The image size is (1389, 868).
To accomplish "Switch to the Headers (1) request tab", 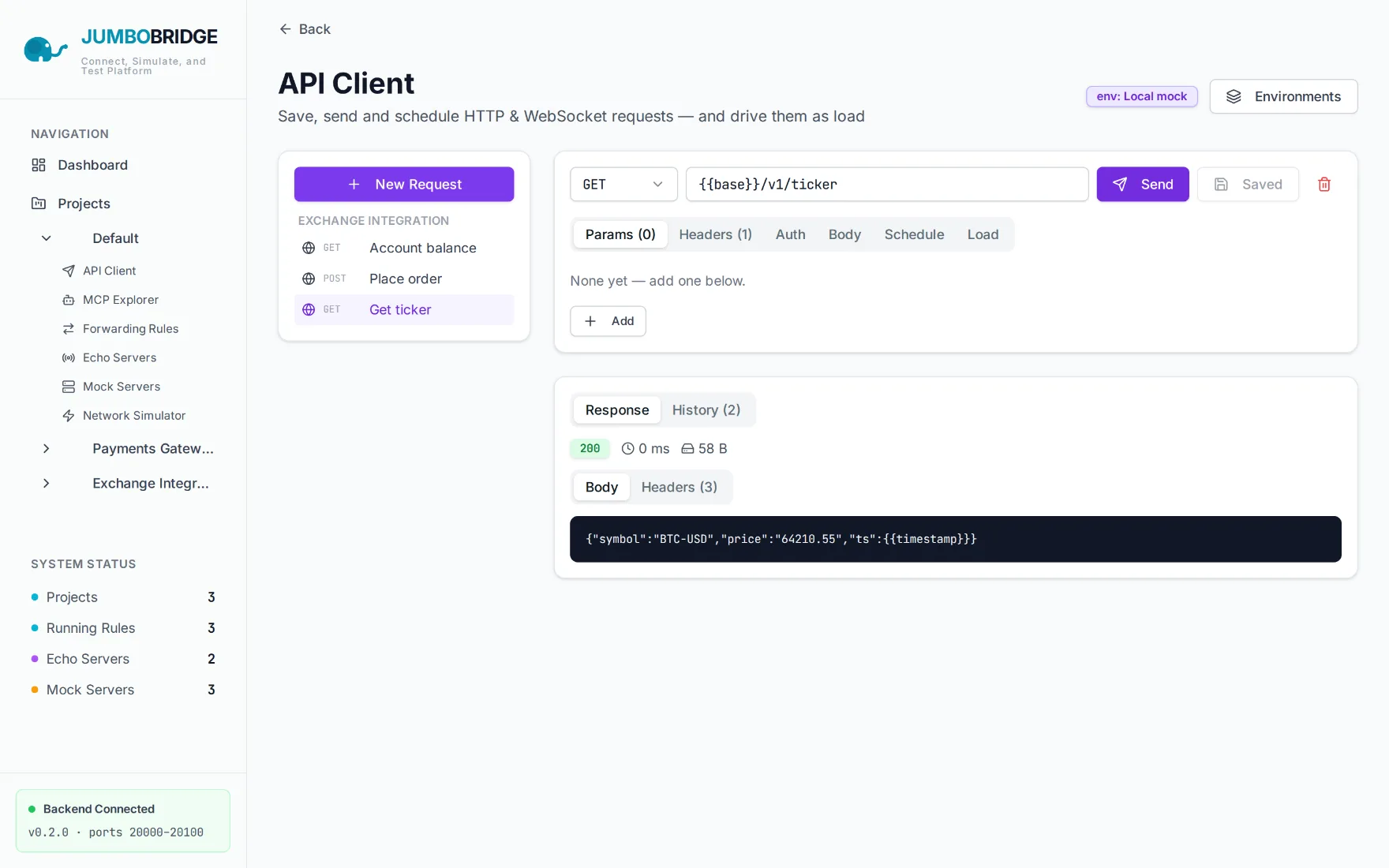I will click(715, 234).
